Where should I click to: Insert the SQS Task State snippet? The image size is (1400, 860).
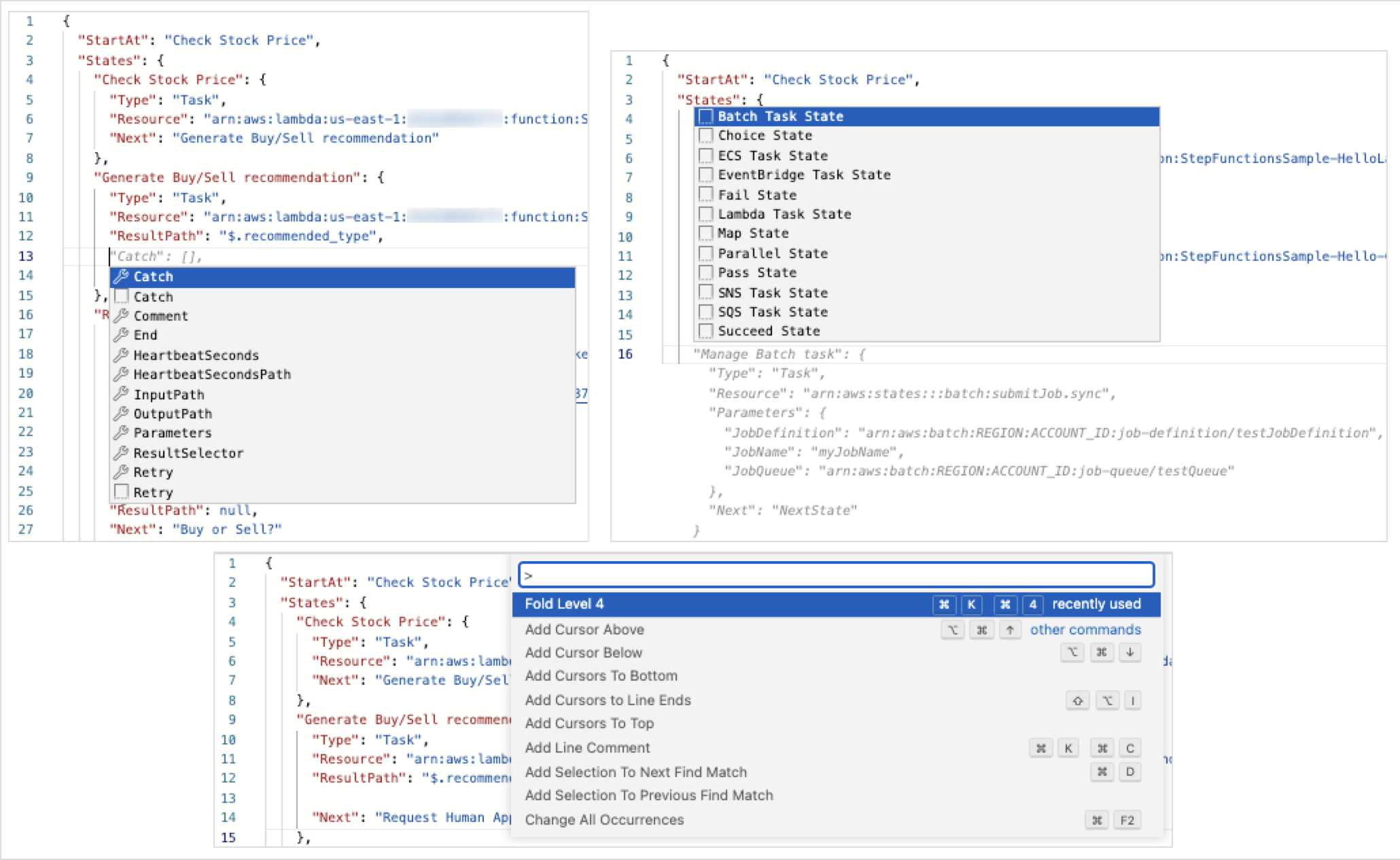point(927,312)
